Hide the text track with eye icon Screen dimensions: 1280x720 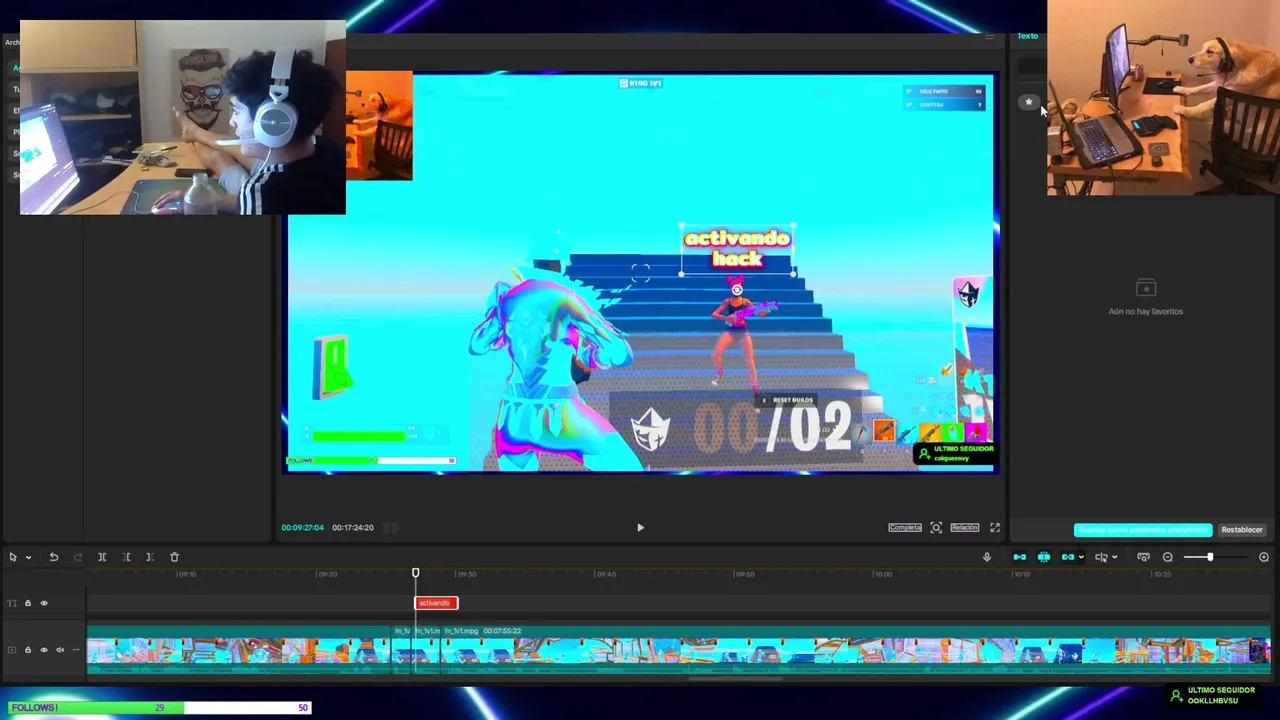point(44,603)
